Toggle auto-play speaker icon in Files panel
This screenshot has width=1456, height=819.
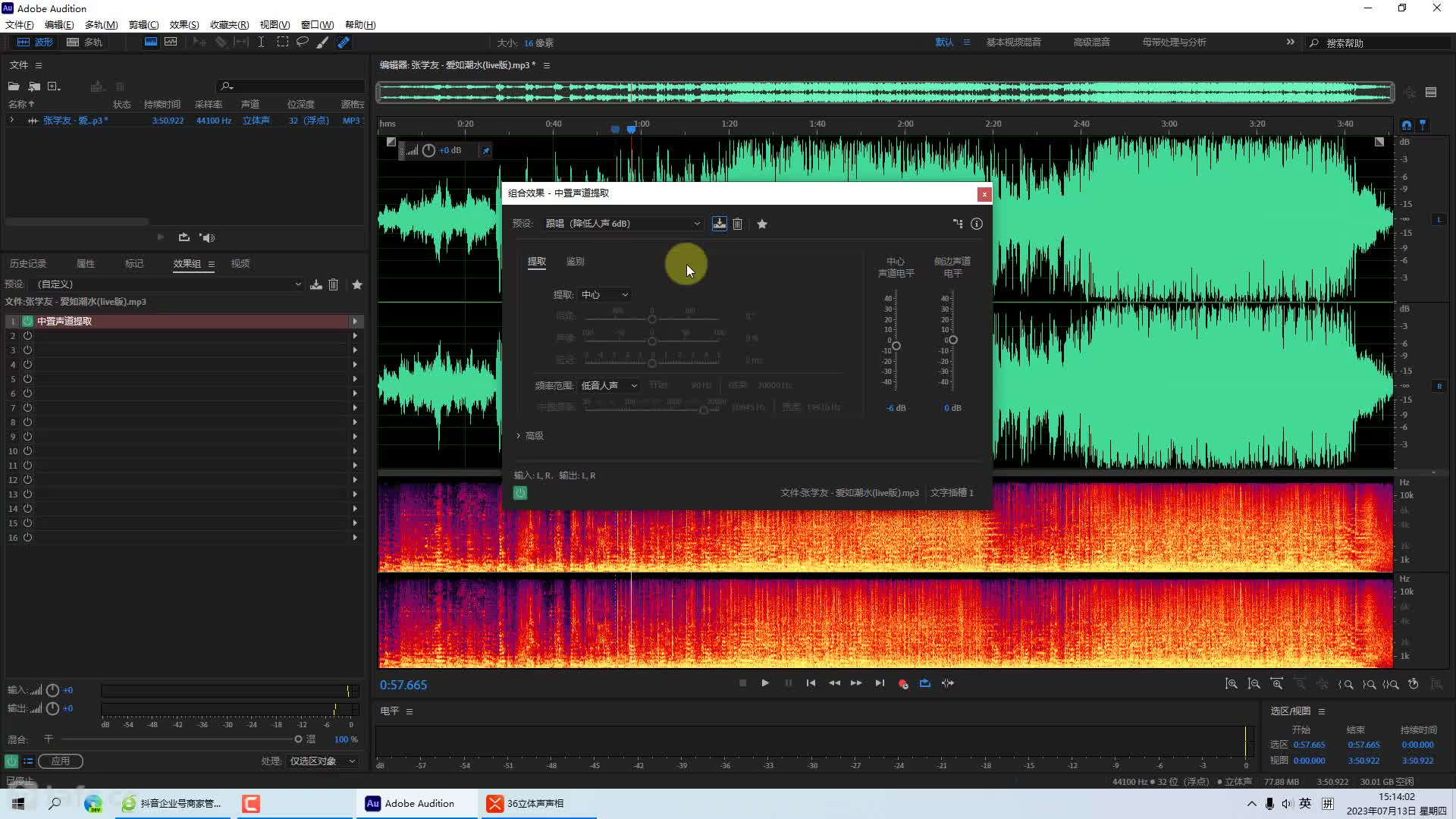207,237
